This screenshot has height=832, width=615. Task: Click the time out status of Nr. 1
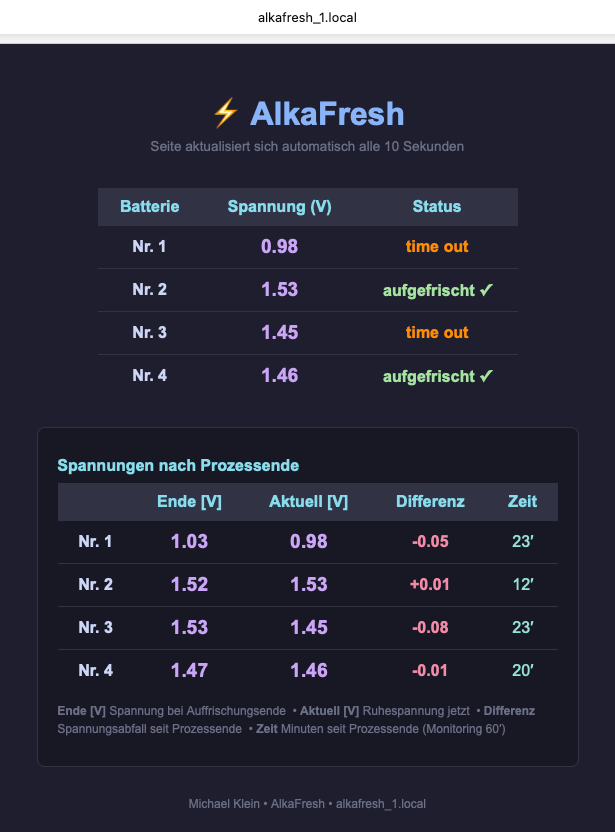(437, 246)
